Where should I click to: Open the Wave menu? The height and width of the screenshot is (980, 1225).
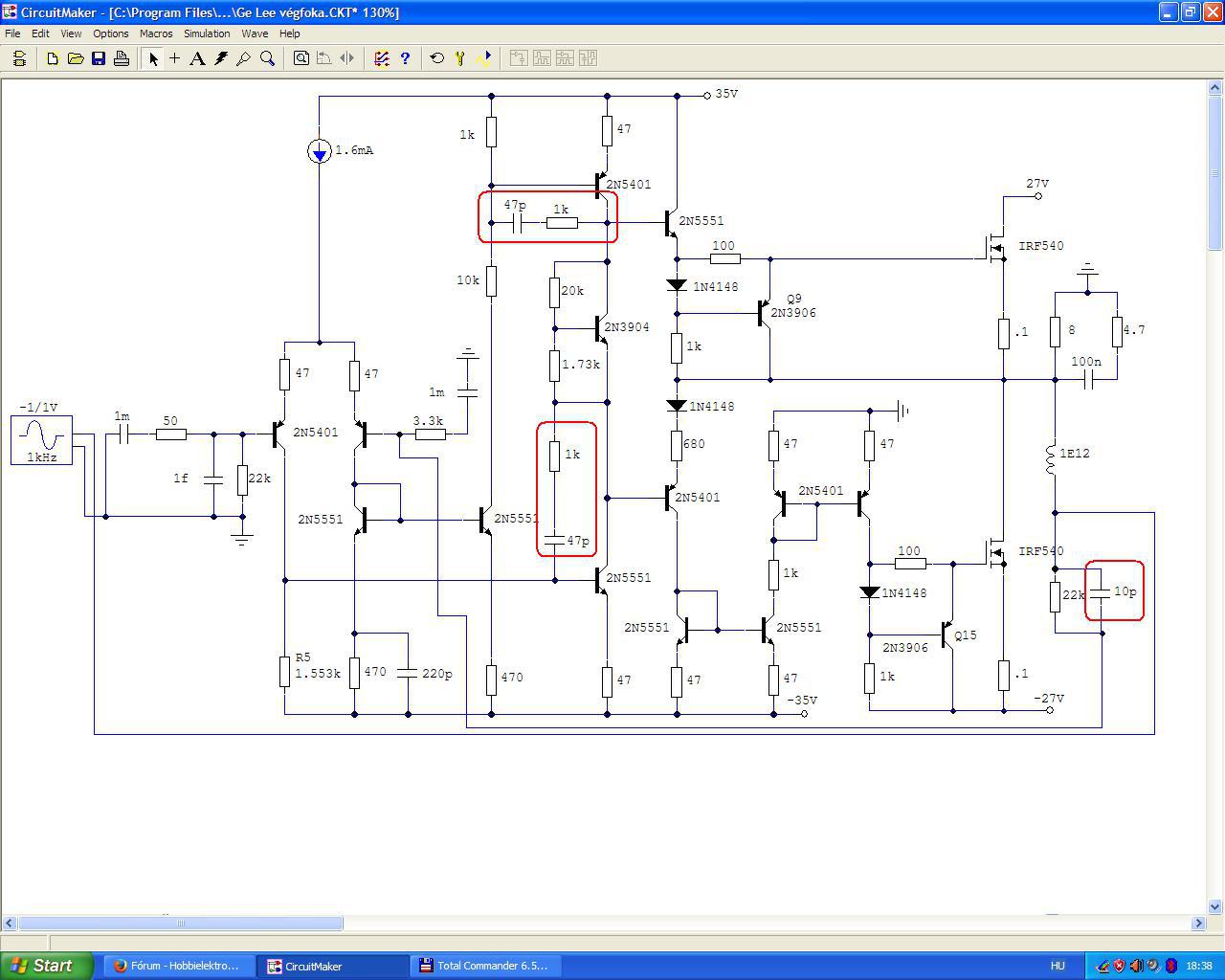255,33
